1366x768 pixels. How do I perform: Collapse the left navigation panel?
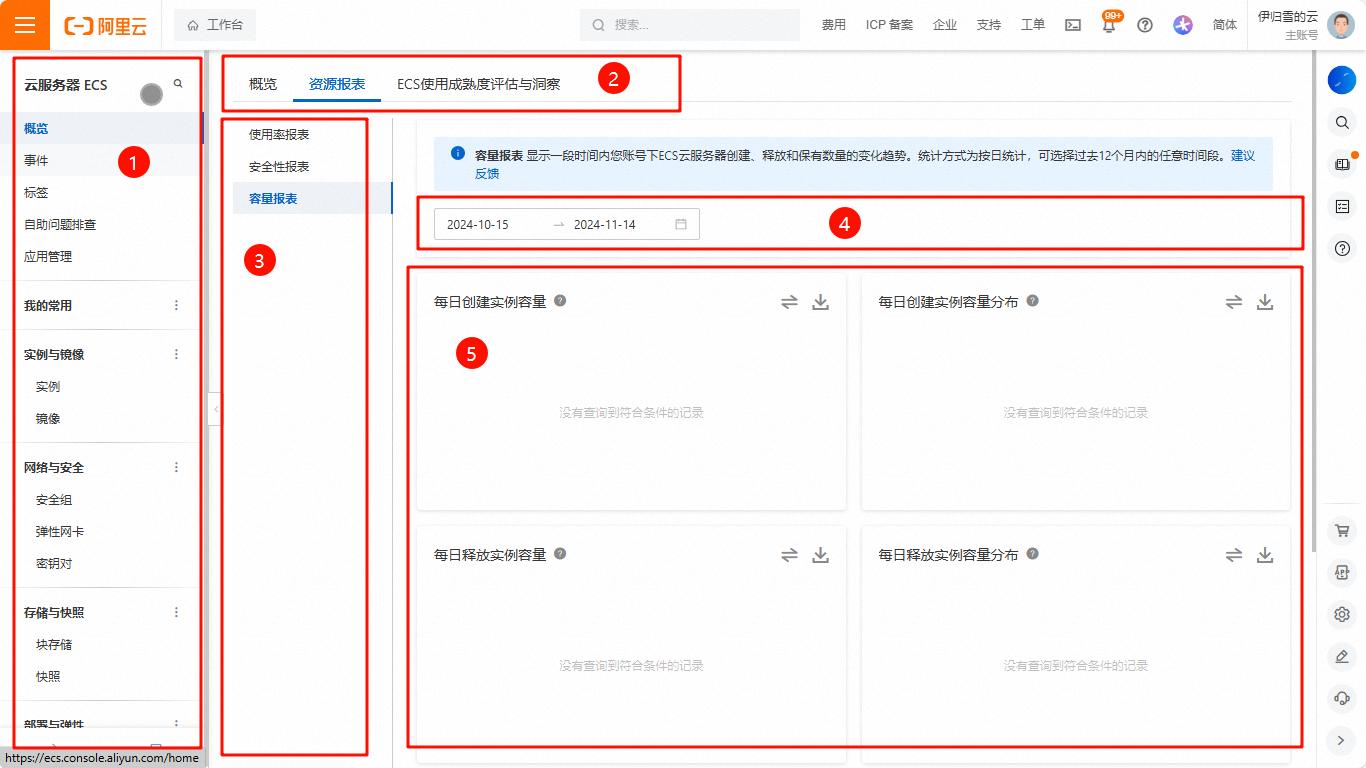click(x=215, y=409)
